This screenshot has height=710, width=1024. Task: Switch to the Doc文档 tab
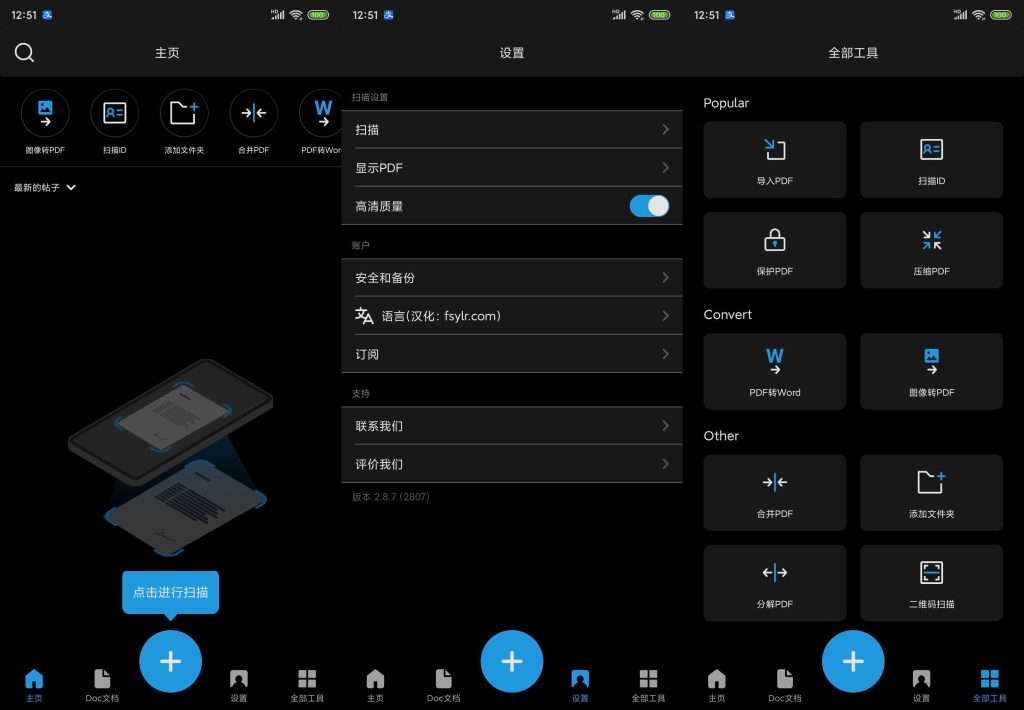pyautogui.click(x=102, y=685)
